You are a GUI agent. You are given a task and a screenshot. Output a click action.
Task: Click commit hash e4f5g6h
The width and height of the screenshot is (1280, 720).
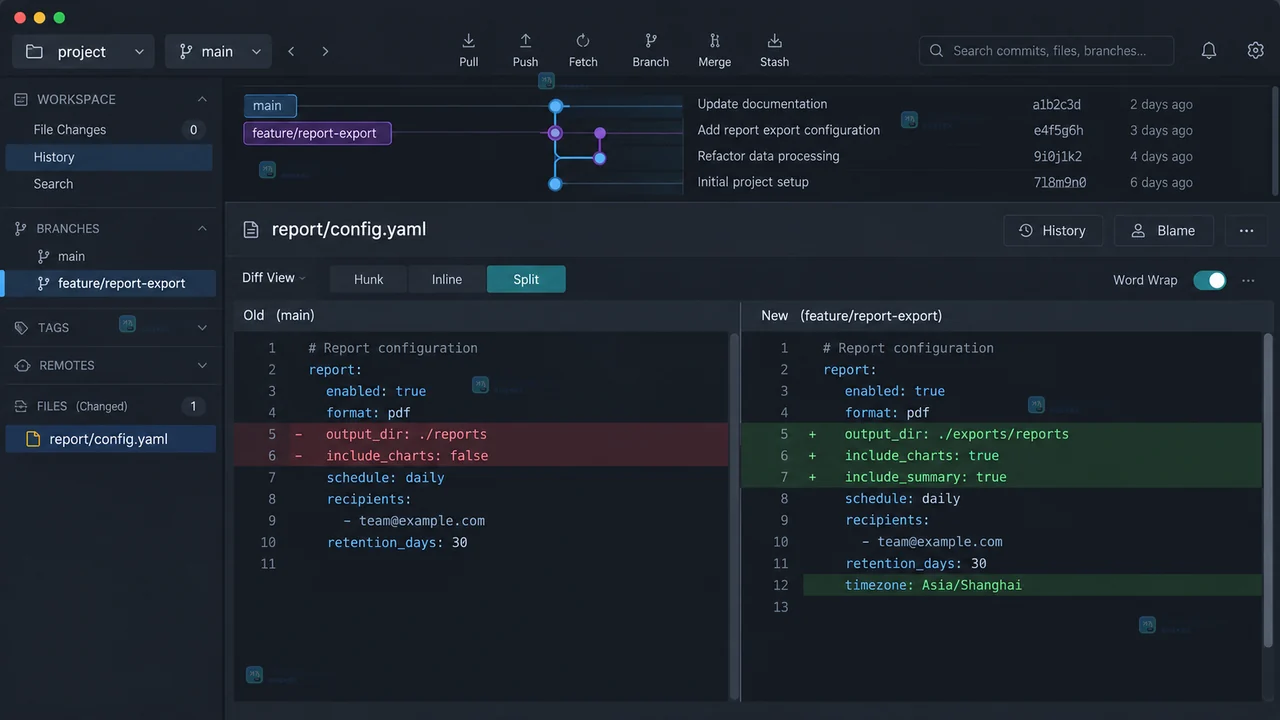point(1058,131)
